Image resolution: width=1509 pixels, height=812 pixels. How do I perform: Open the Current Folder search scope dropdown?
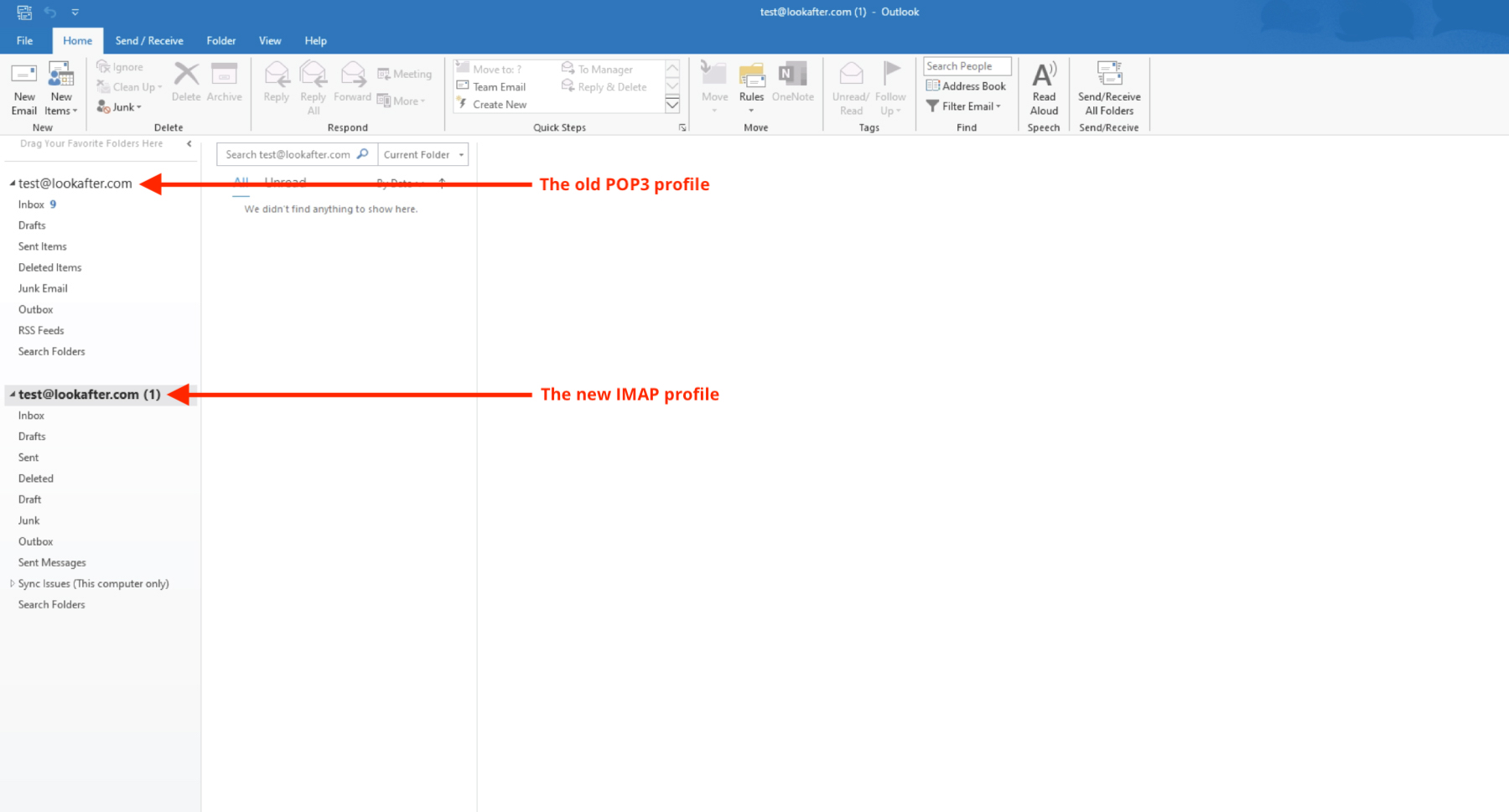(x=423, y=154)
